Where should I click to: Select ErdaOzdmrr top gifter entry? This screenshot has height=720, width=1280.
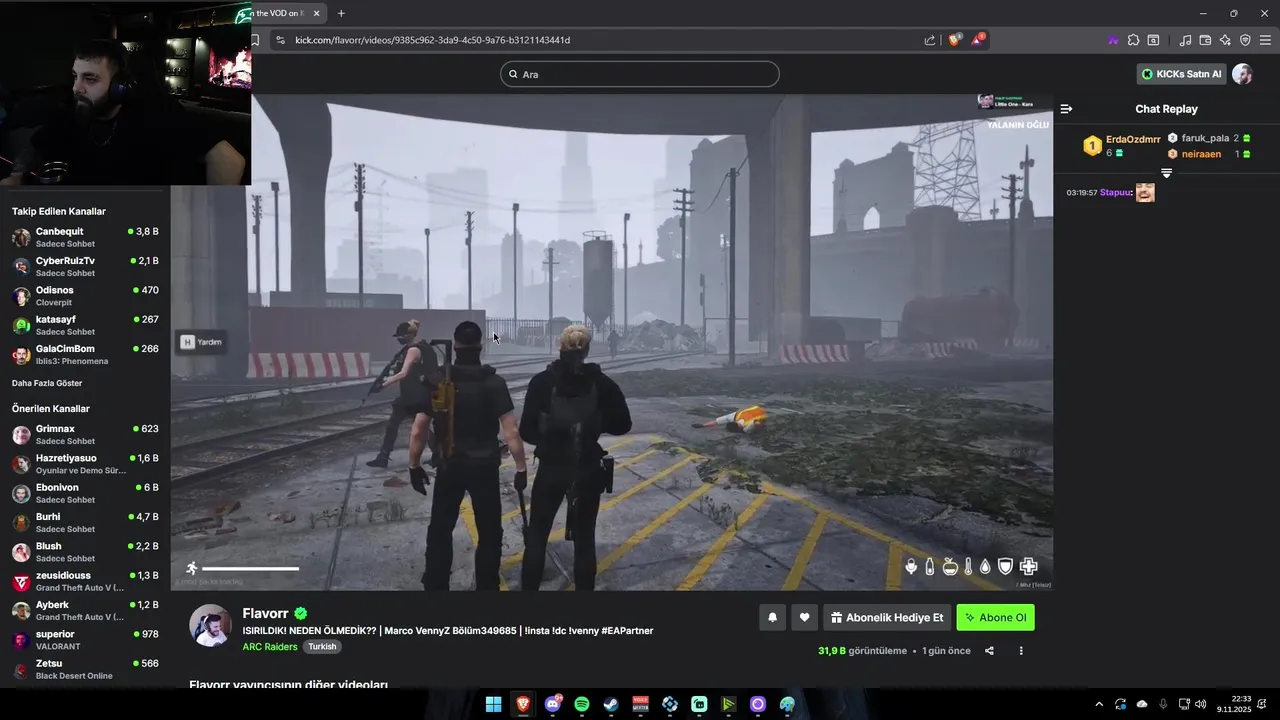click(1122, 146)
